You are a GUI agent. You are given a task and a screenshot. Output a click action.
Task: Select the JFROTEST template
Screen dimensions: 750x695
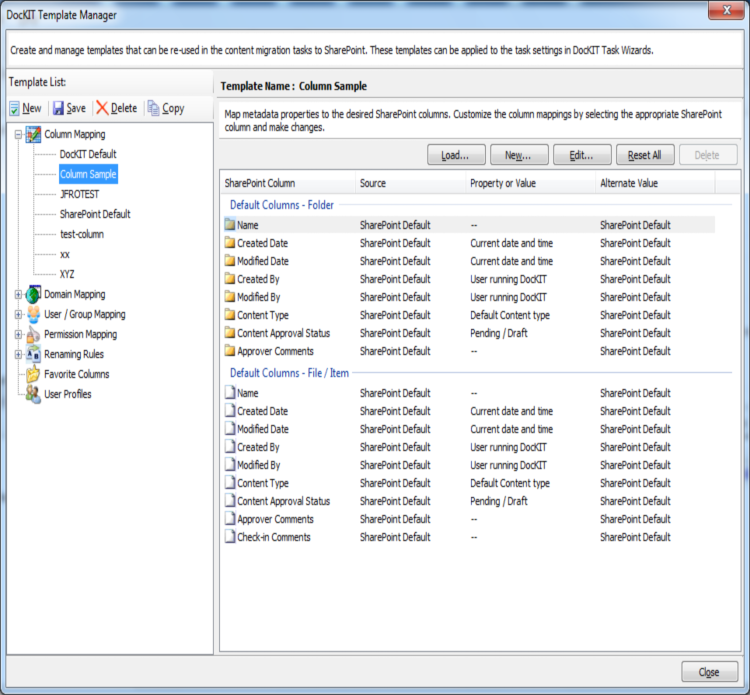(x=79, y=194)
